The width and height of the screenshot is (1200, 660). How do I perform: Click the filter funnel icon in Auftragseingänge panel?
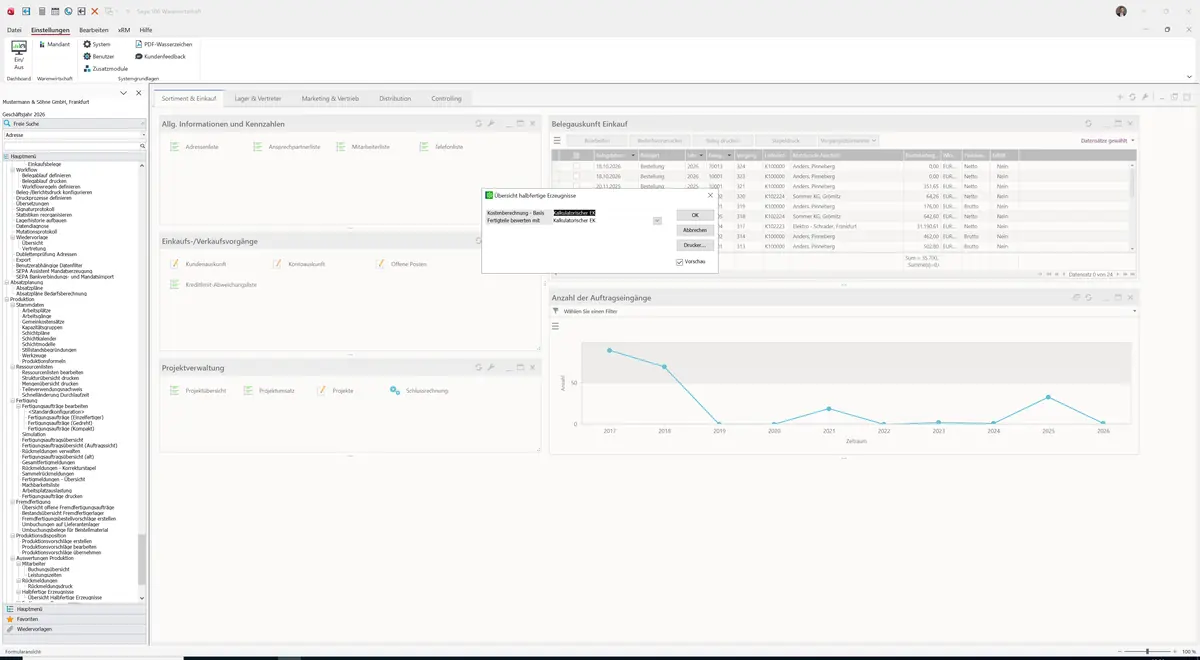click(556, 311)
